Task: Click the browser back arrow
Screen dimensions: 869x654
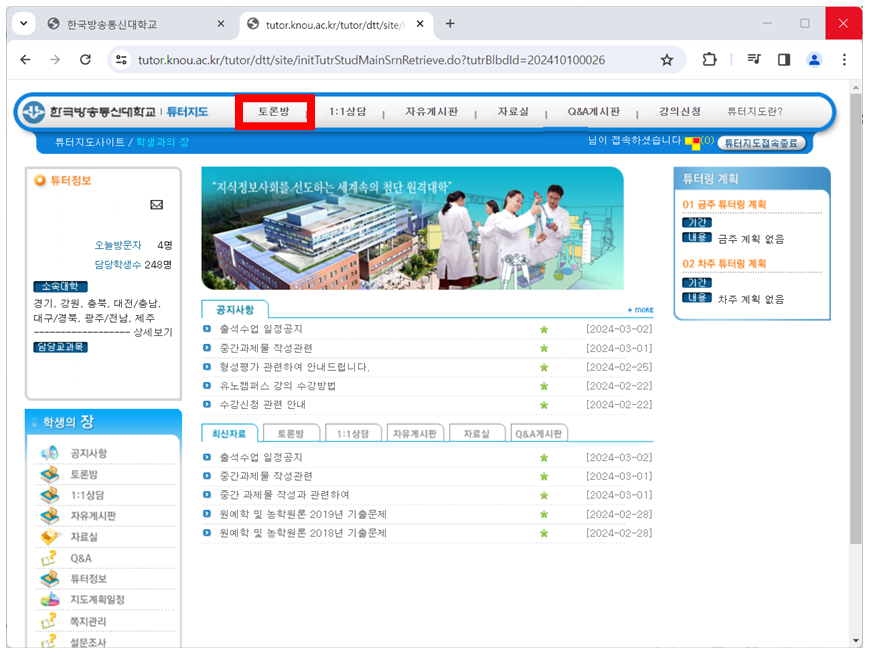Action: (x=25, y=59)
